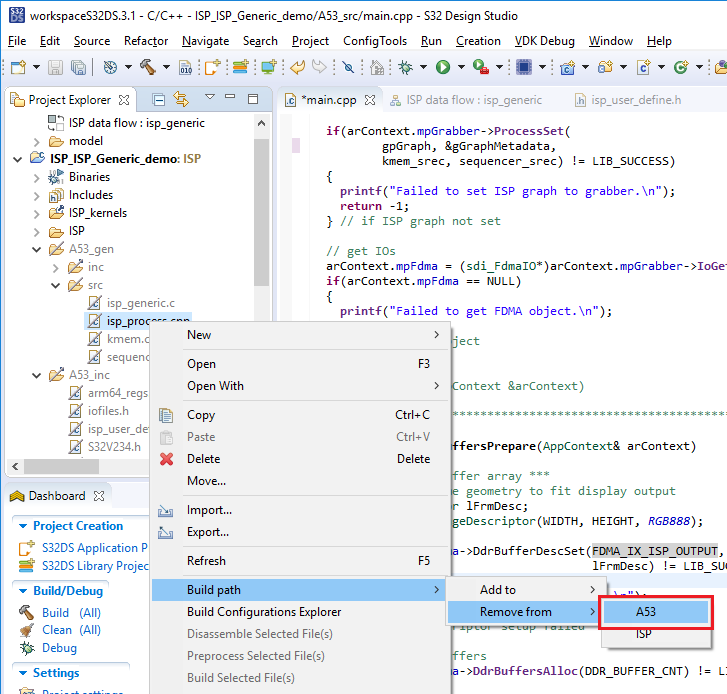The image size is (727, 694).
Task: Click the Save All toolbar icon
Action: [x=77, y=67]
